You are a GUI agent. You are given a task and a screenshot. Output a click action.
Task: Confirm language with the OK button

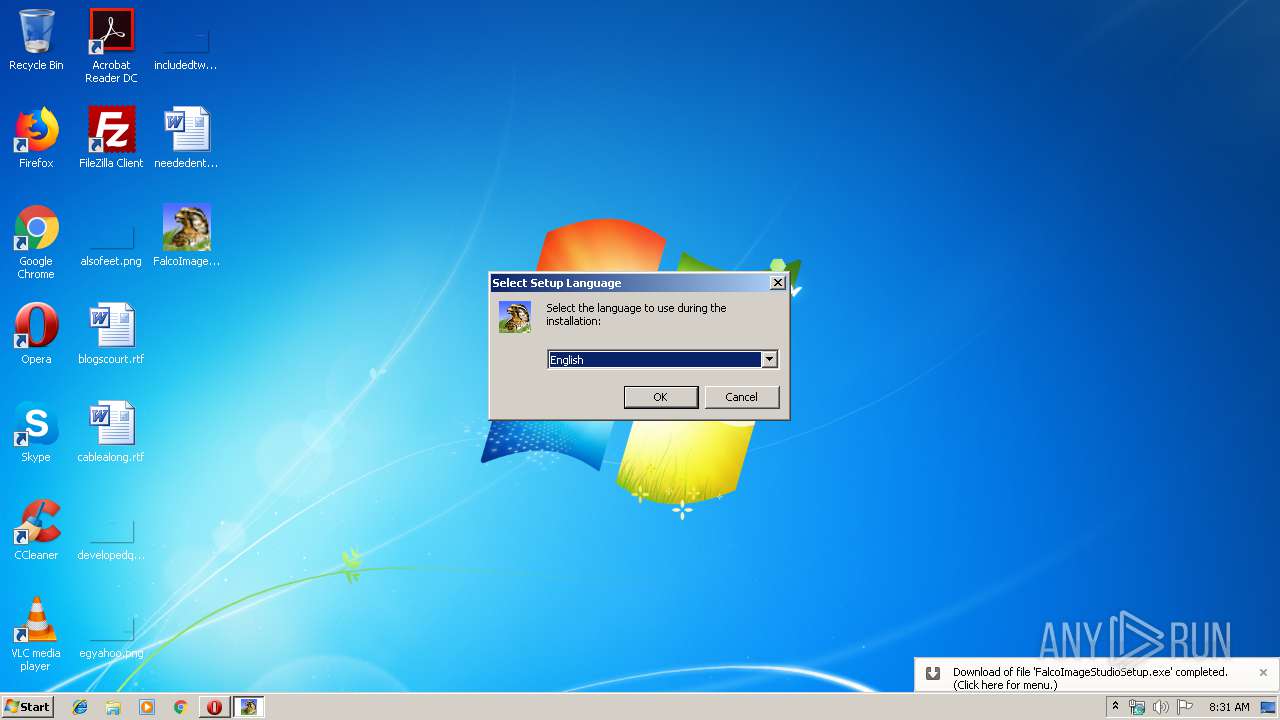click(660, 397)
